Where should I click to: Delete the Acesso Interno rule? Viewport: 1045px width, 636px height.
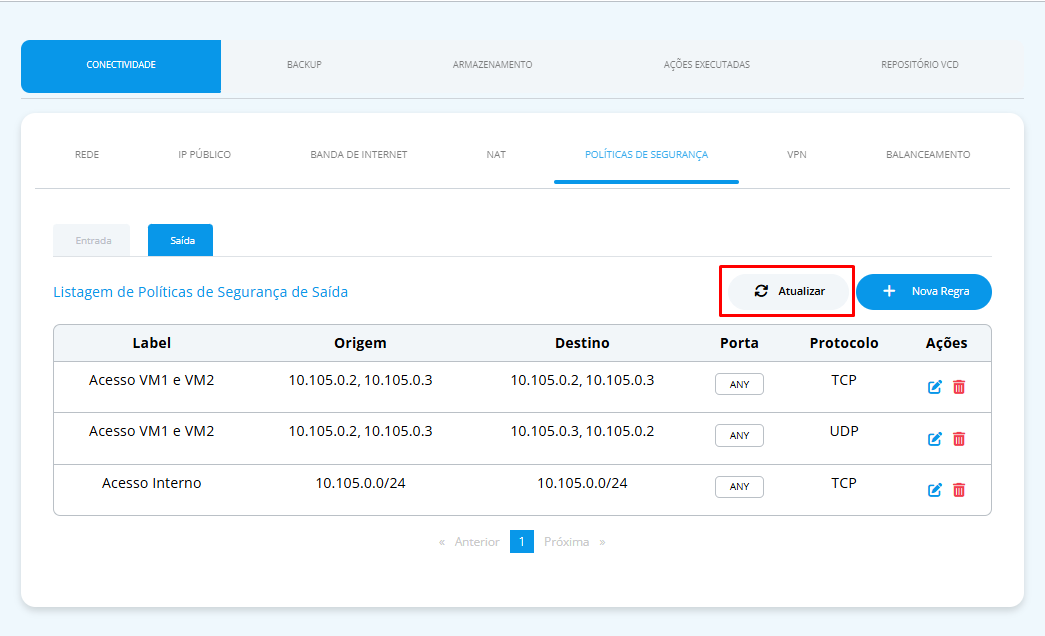coord(959,490)
